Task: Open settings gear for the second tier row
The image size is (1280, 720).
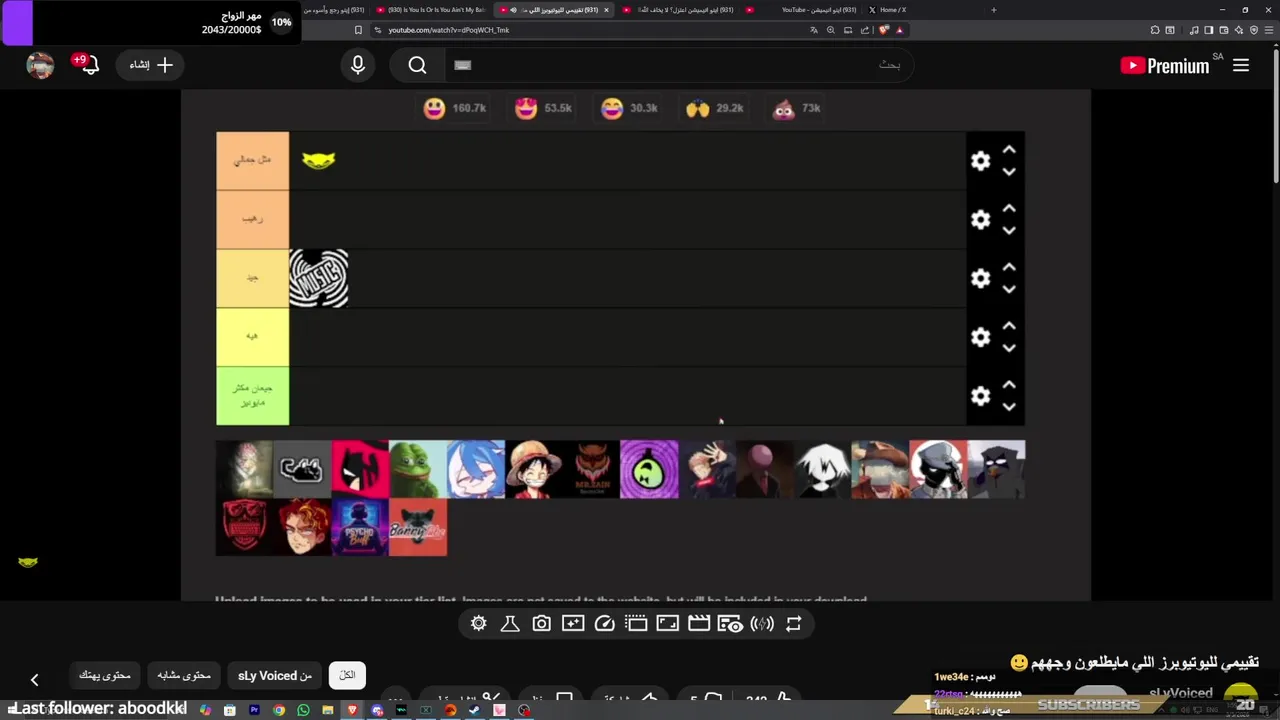Action: click(x=980, y=220)
